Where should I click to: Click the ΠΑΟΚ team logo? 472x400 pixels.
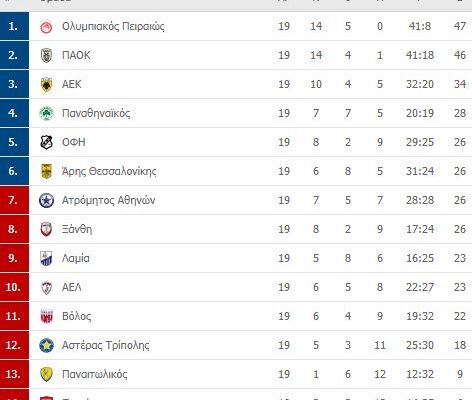pyautogui.click(x=46, y=55)
